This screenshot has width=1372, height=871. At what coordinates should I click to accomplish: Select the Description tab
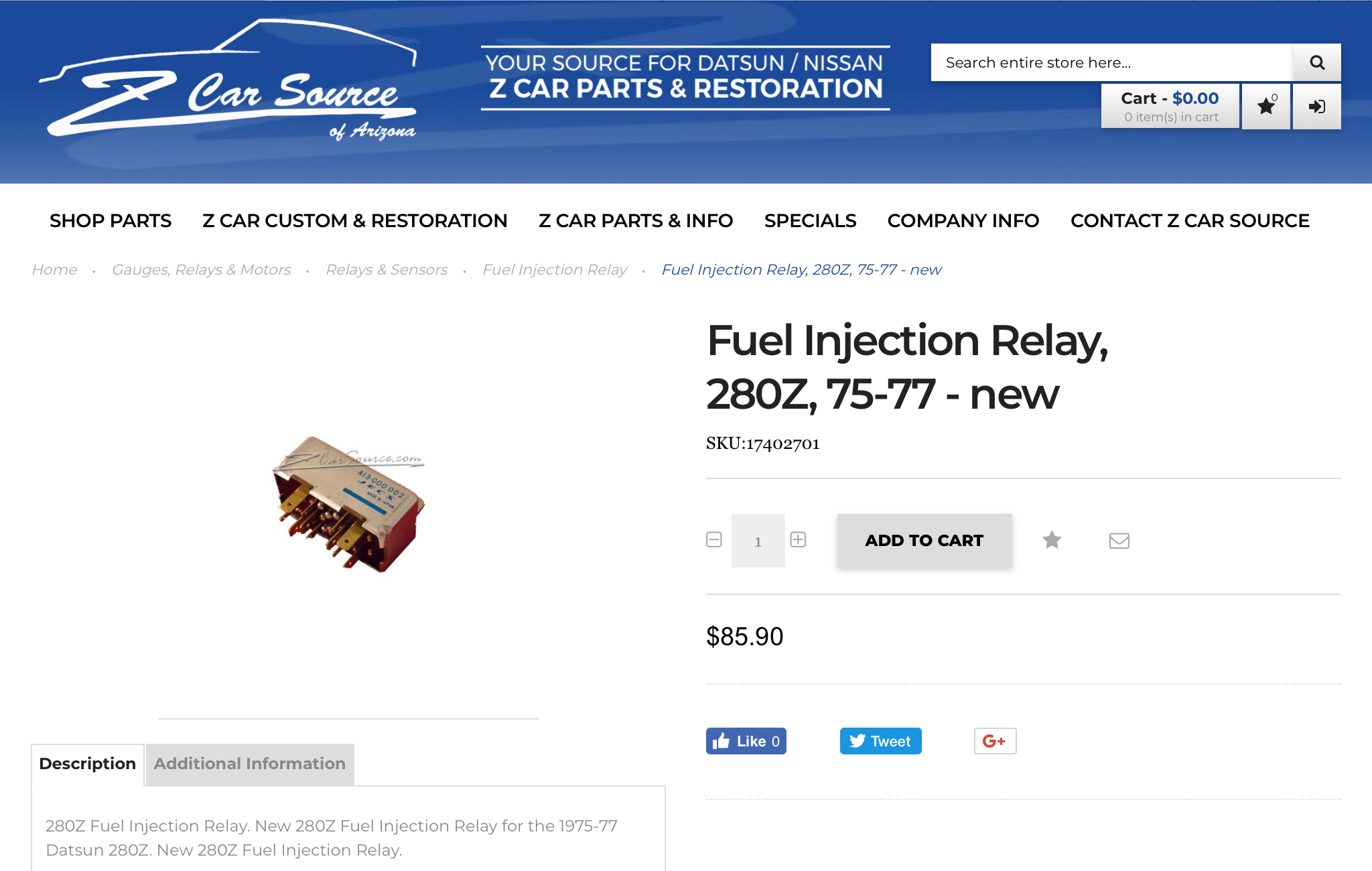[x=87, y=764]
